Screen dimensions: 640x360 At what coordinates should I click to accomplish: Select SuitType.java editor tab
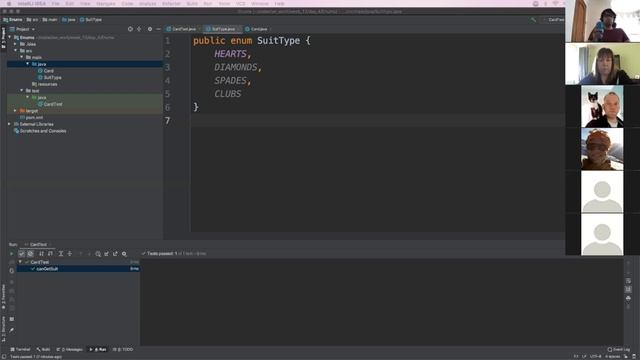[222, 29]
